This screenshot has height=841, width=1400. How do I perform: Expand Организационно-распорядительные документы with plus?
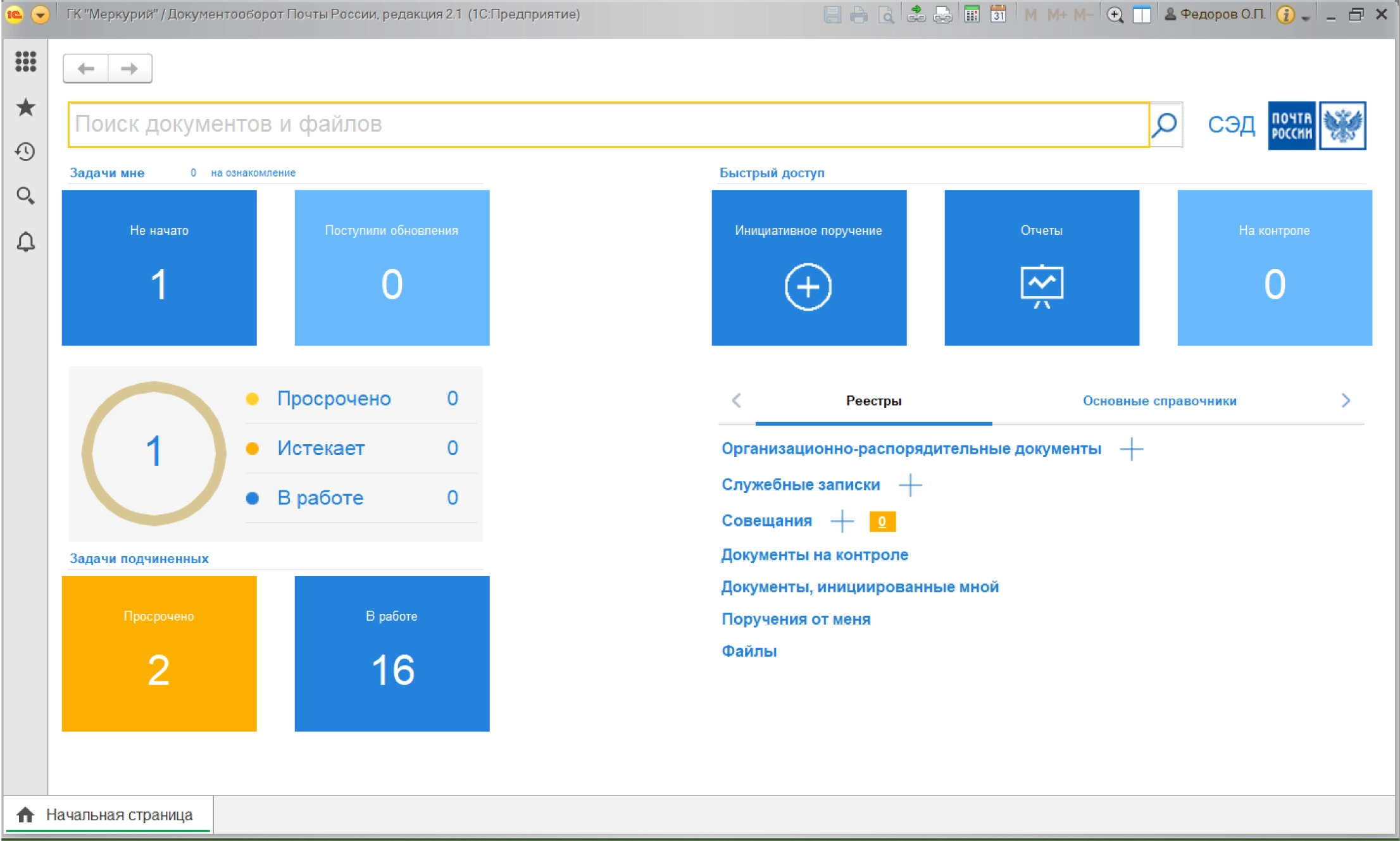pyautogui.click(x=1132, y=449)
